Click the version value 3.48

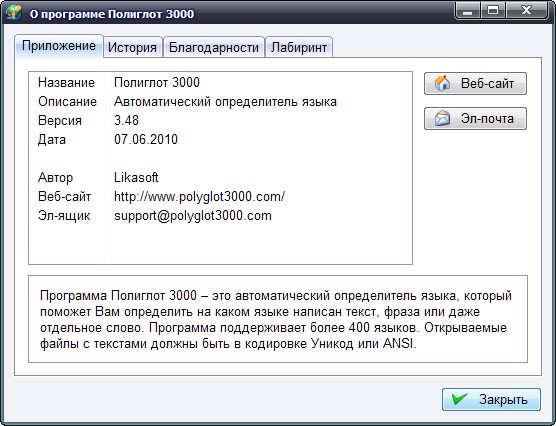coord(126,121)
